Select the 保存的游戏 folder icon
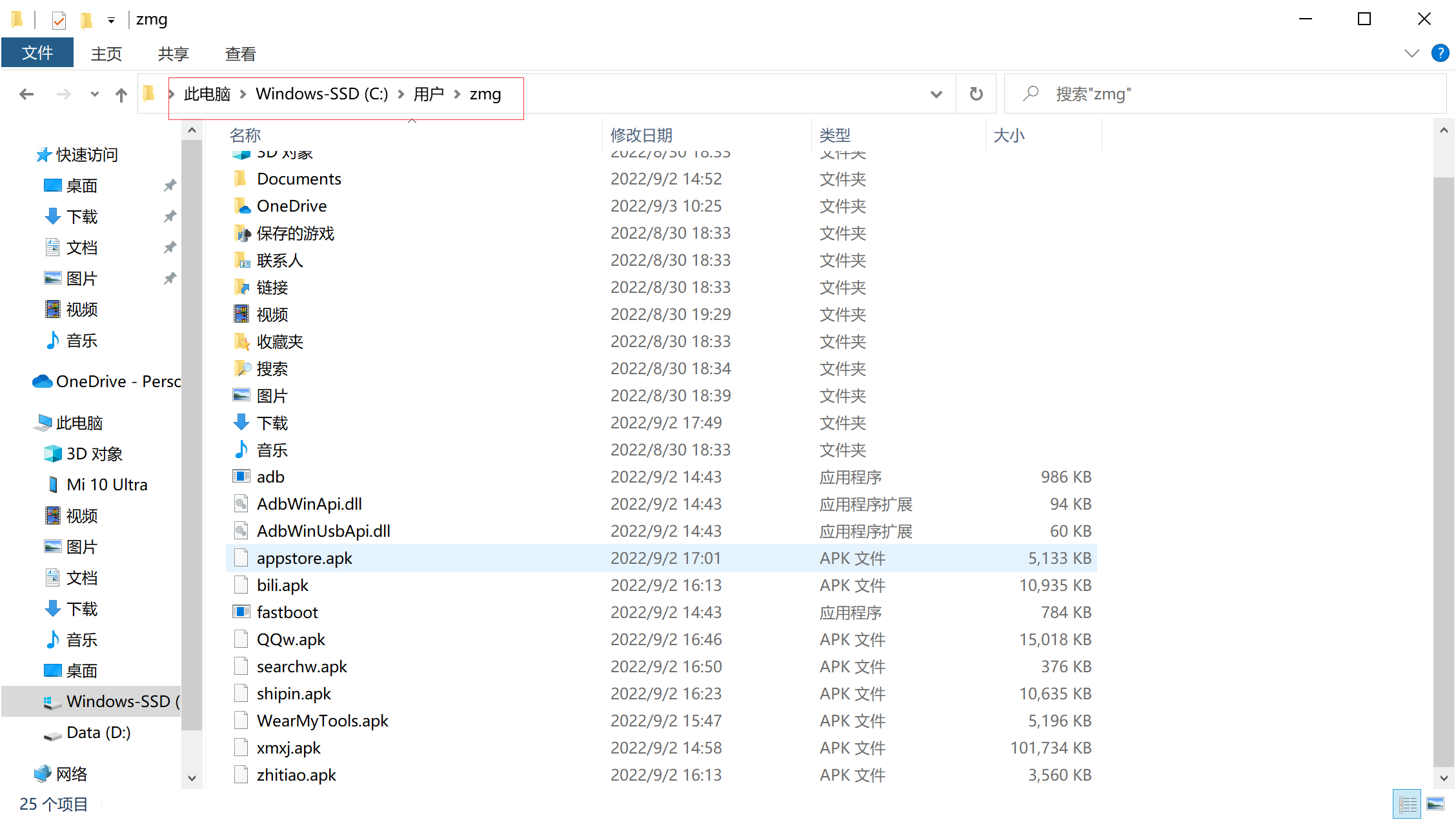Viewport: 1456px width, 820px height. [241, 232]
